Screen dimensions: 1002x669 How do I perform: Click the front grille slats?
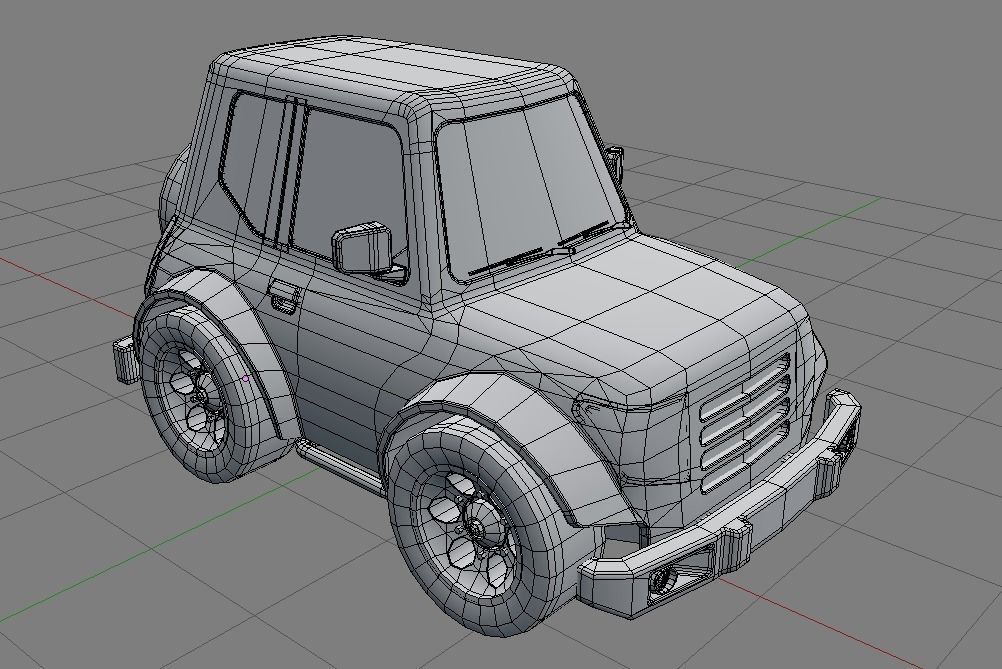point(745,424)
